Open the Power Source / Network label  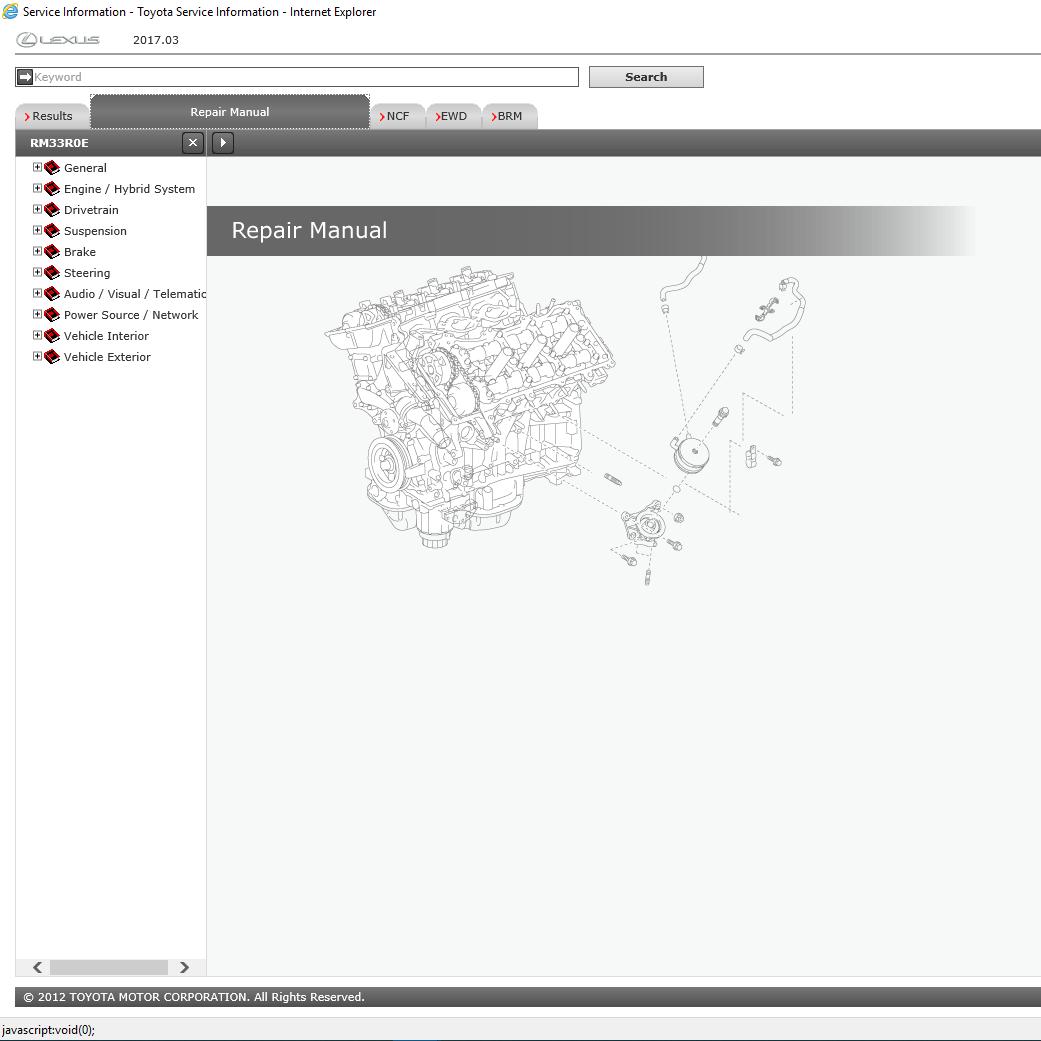(x=131, y=315)
